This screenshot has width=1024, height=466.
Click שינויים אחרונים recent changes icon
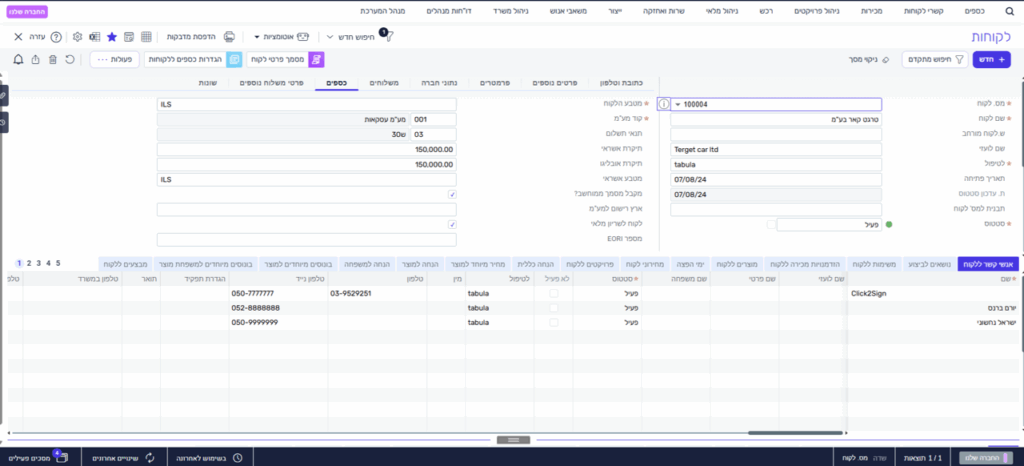pyautogui.click(x=149, y=457)
